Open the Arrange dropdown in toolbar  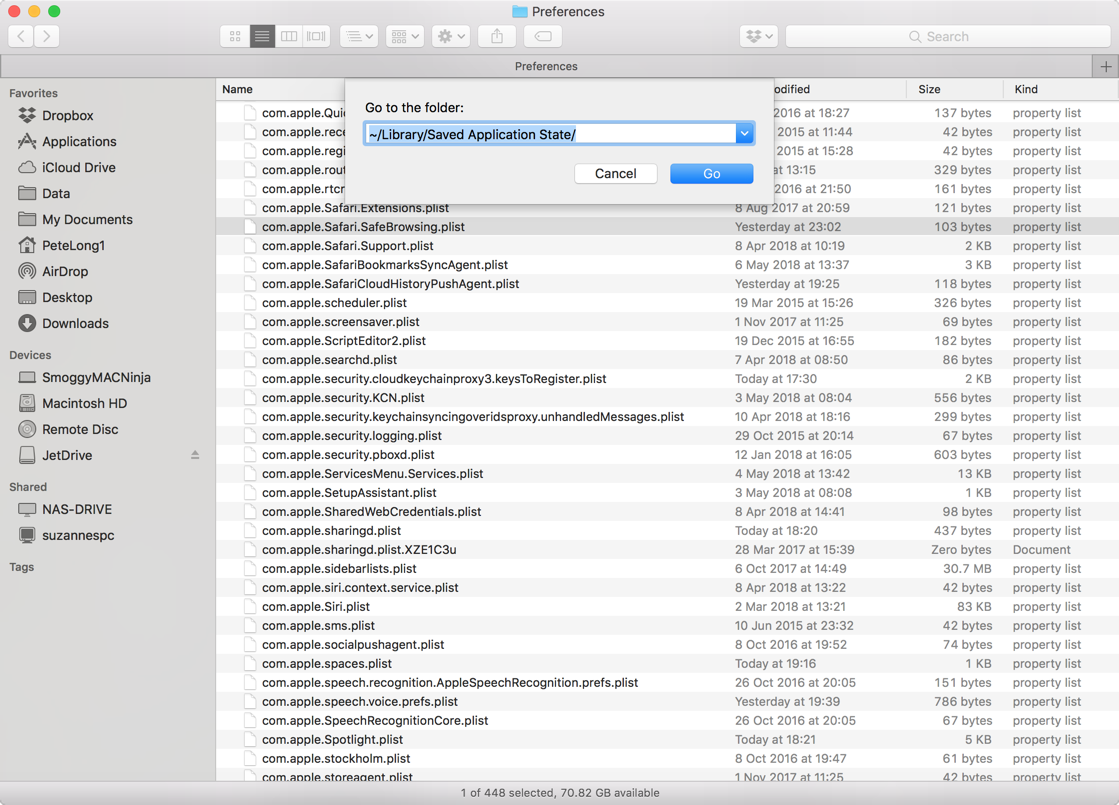click(358, 36)
